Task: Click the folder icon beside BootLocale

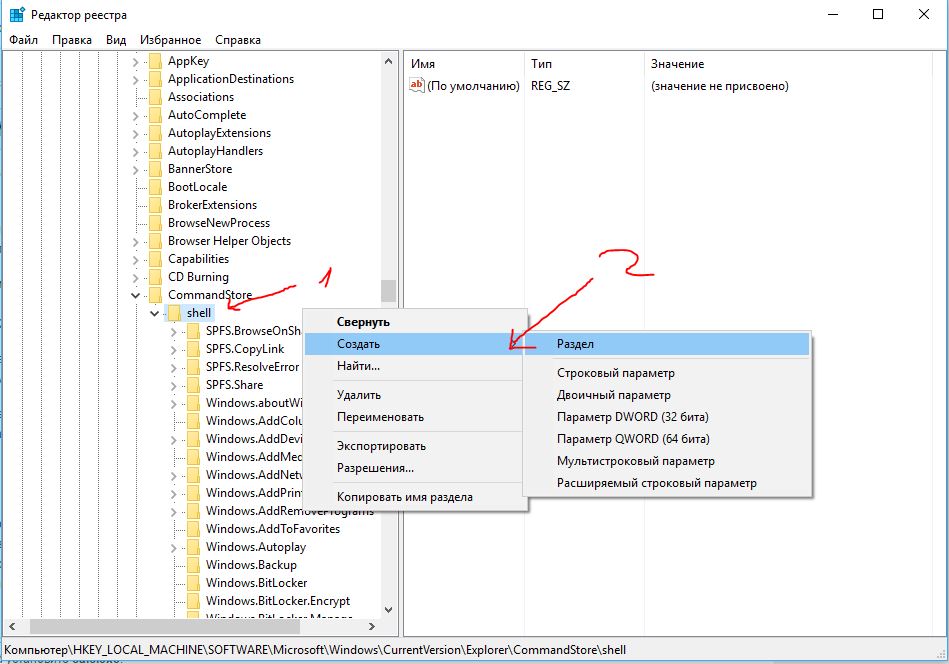Action: [154, 187]
